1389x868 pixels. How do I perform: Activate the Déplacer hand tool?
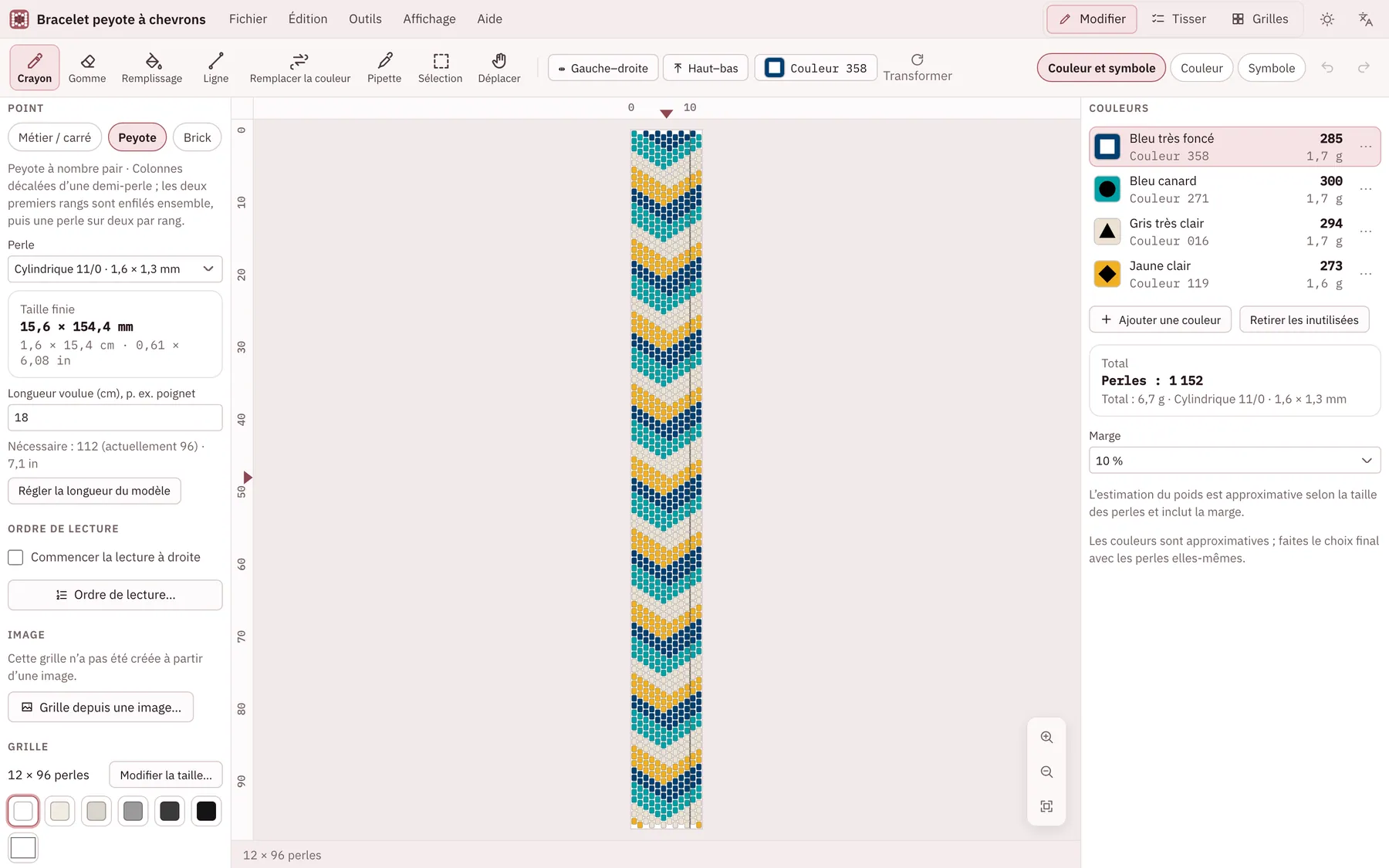[499, 67]
